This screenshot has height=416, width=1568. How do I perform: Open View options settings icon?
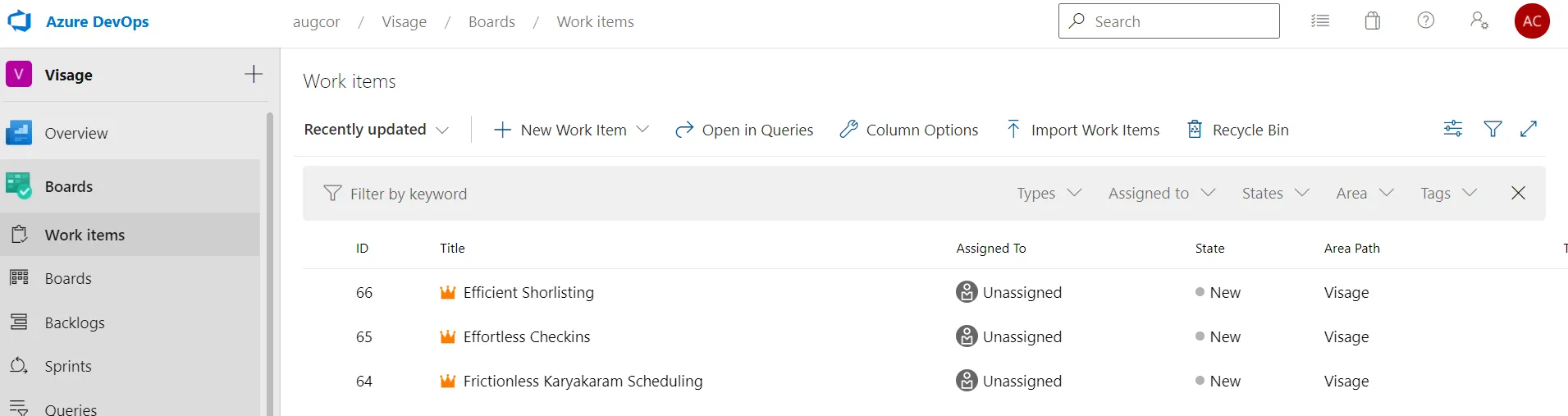click(1453, 129)
